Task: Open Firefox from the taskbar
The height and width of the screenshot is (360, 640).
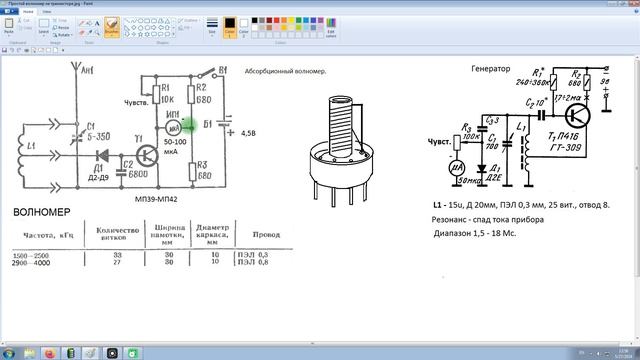Action: pos(50,353)
